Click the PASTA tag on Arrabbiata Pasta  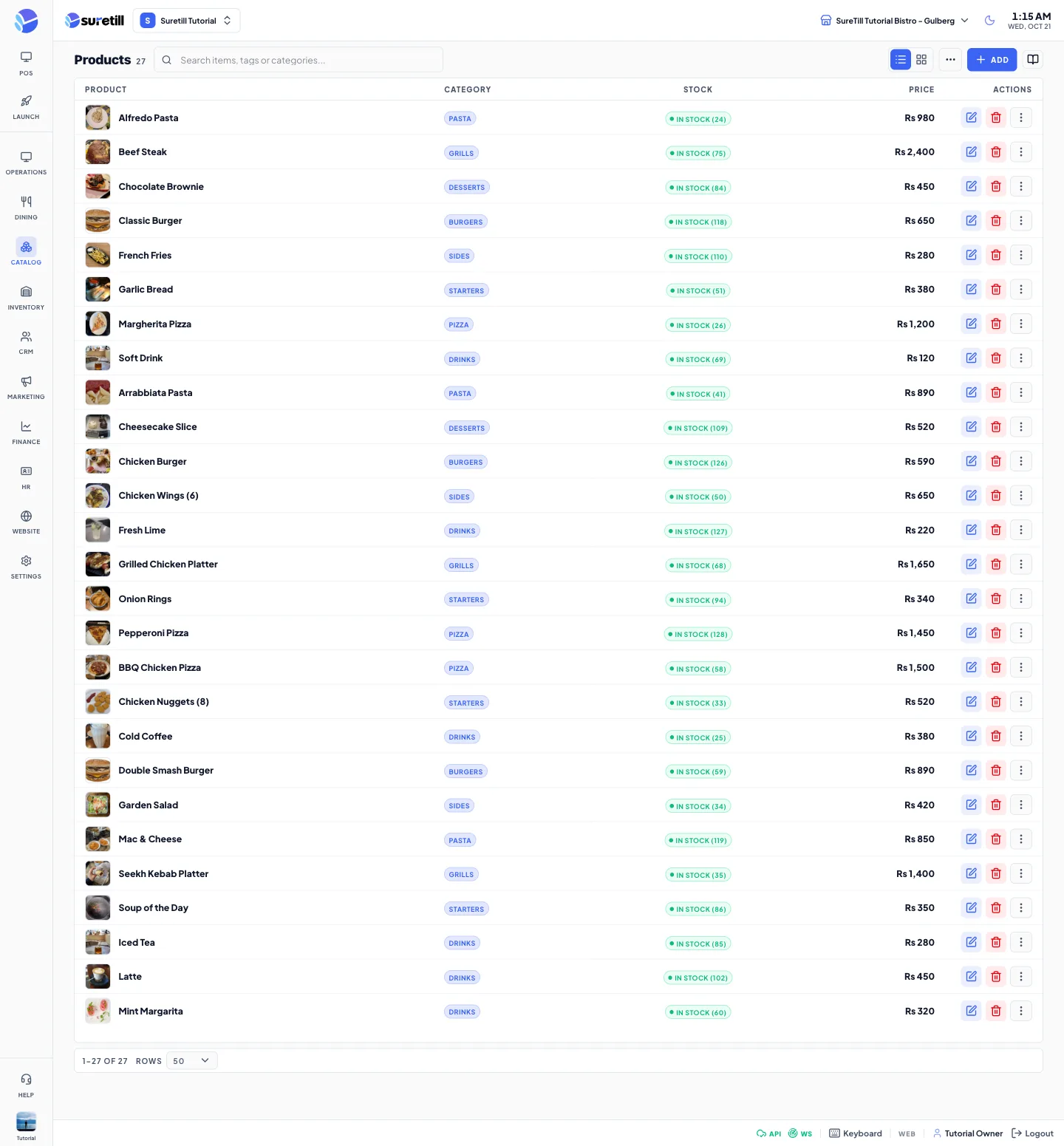[460, 393]
